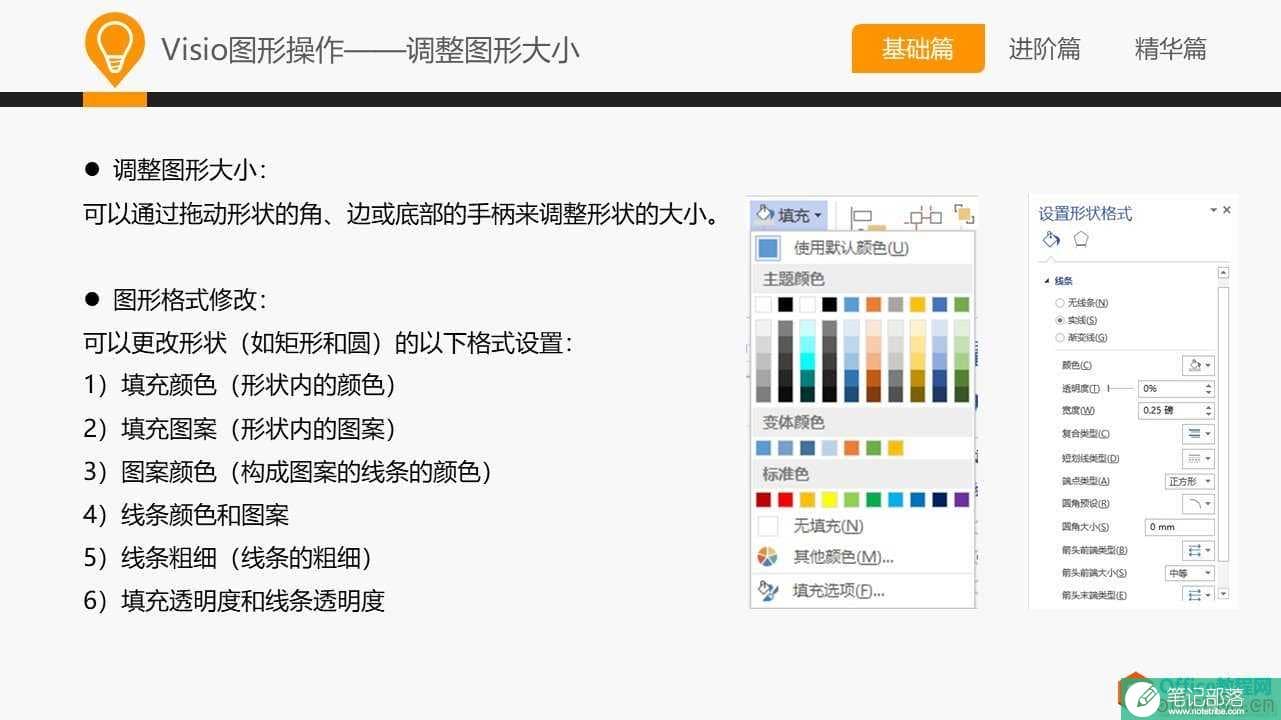
Task: Click the 标准色 section heading
Action: (x=785, y=474)
